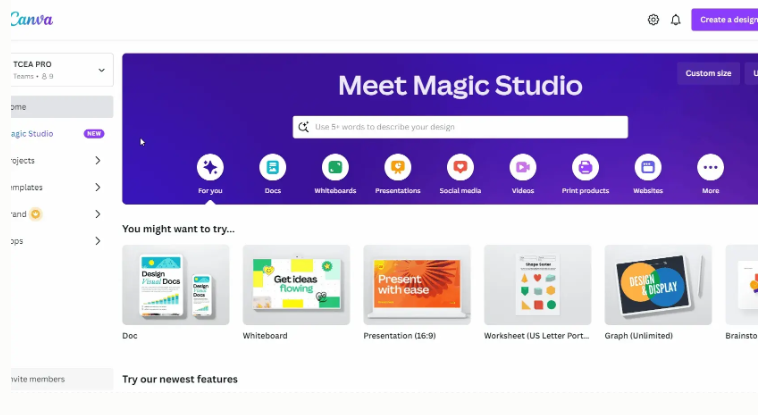Click the Websites category icon
Viewport: 758px width, 415px height.
(648, 167)
